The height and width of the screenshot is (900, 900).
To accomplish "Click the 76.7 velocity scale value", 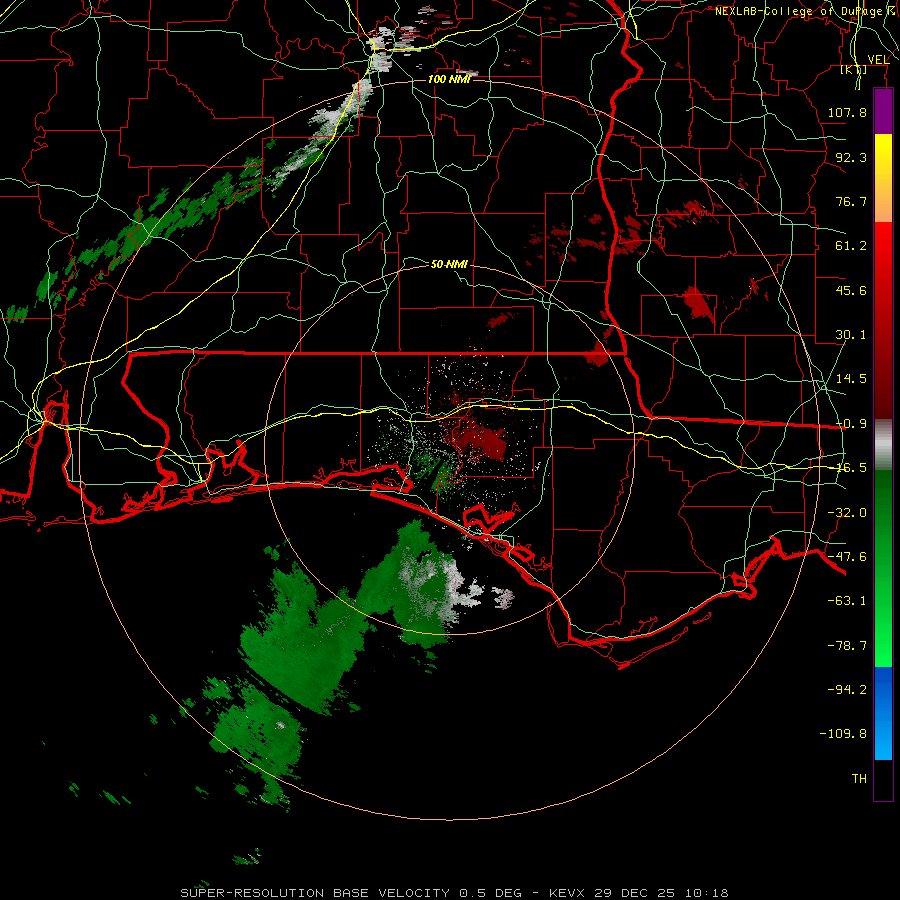I will point(851,201).
